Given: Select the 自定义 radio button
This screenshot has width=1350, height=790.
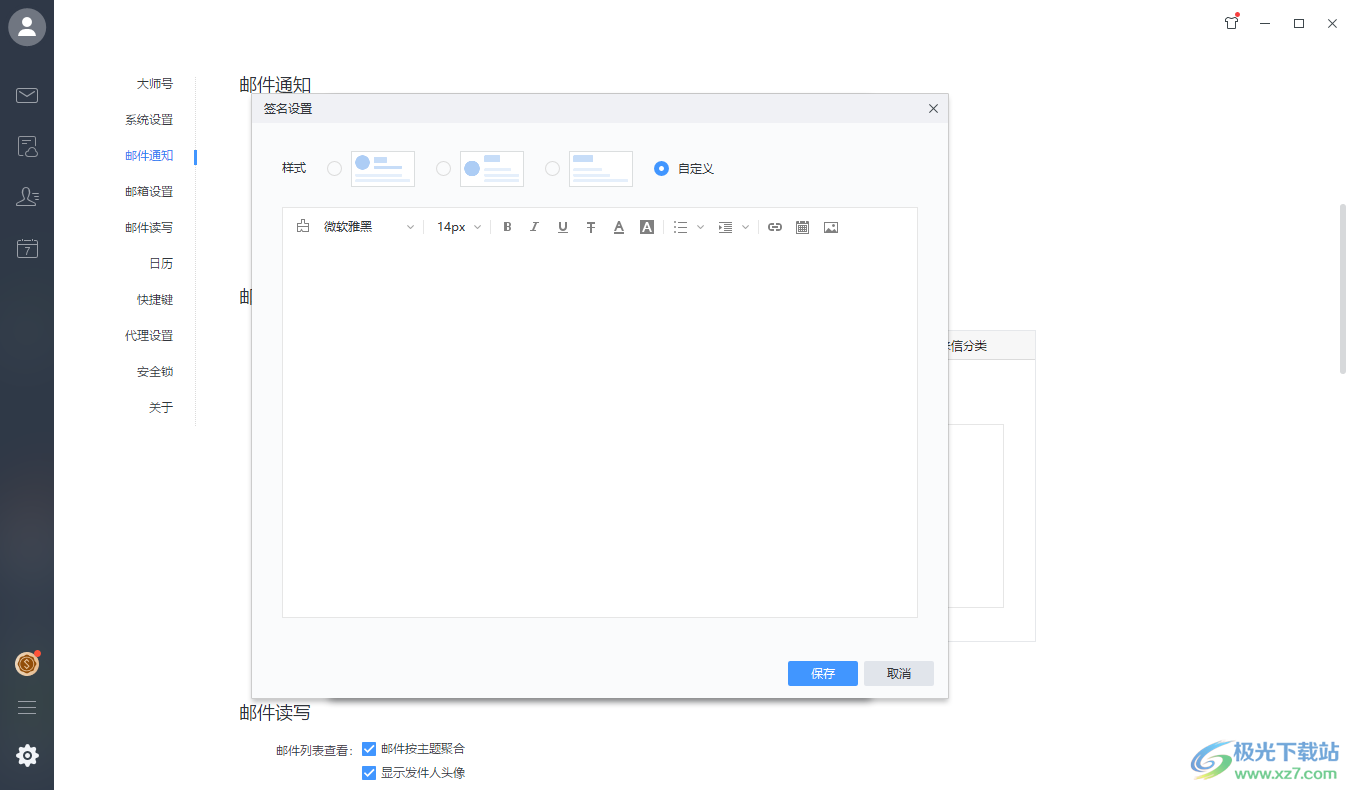Looking at the screenshot, I should pyautogui.click(x=661, y=169).
